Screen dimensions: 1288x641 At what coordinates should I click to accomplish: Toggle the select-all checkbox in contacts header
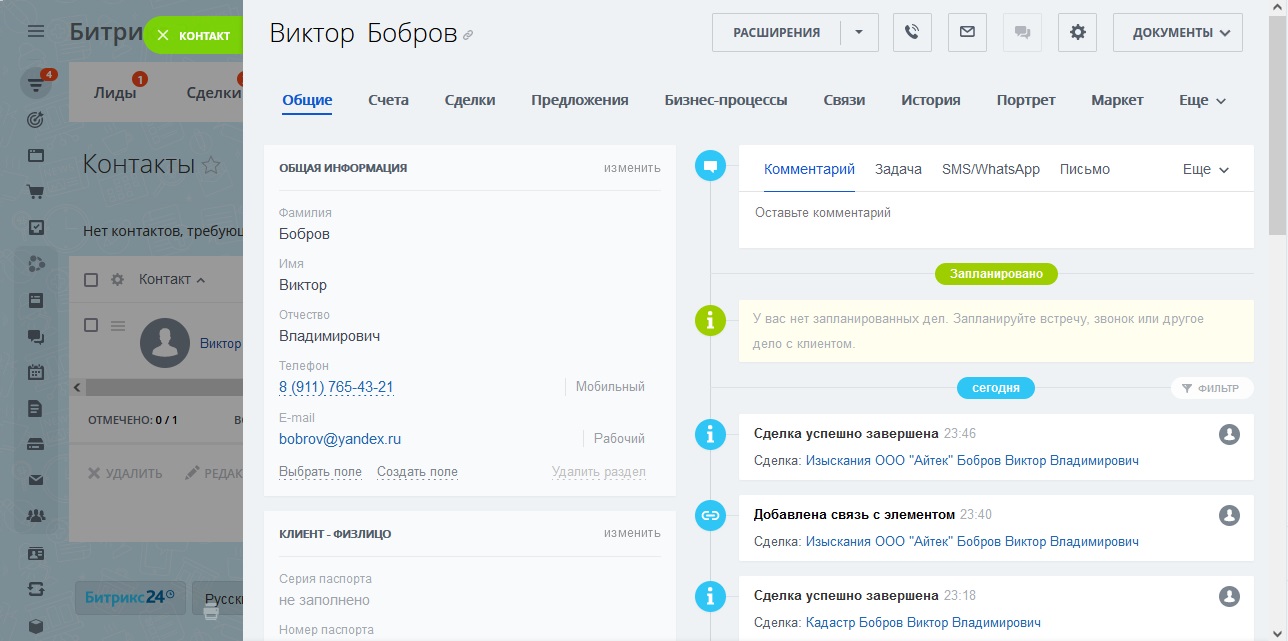coord(91,280)
